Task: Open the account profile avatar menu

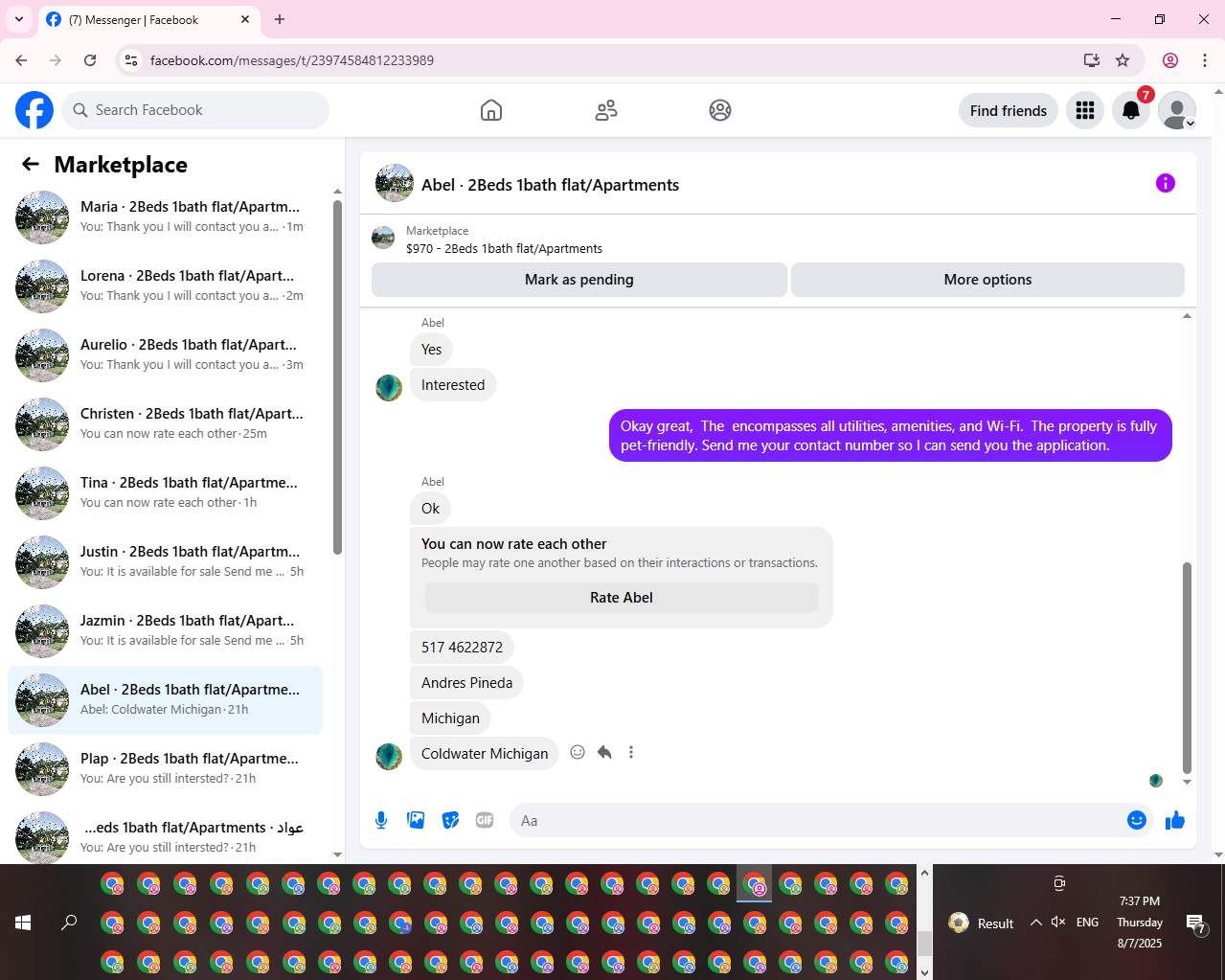Action: click(1177, 110)
